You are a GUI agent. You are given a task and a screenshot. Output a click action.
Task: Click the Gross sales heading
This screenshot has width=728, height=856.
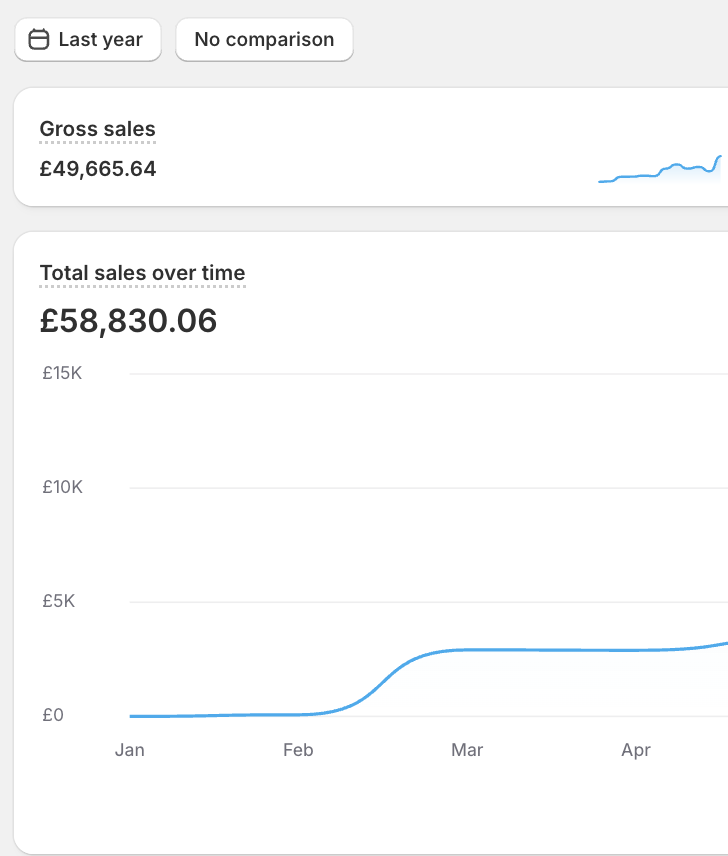tap(97, 129)
